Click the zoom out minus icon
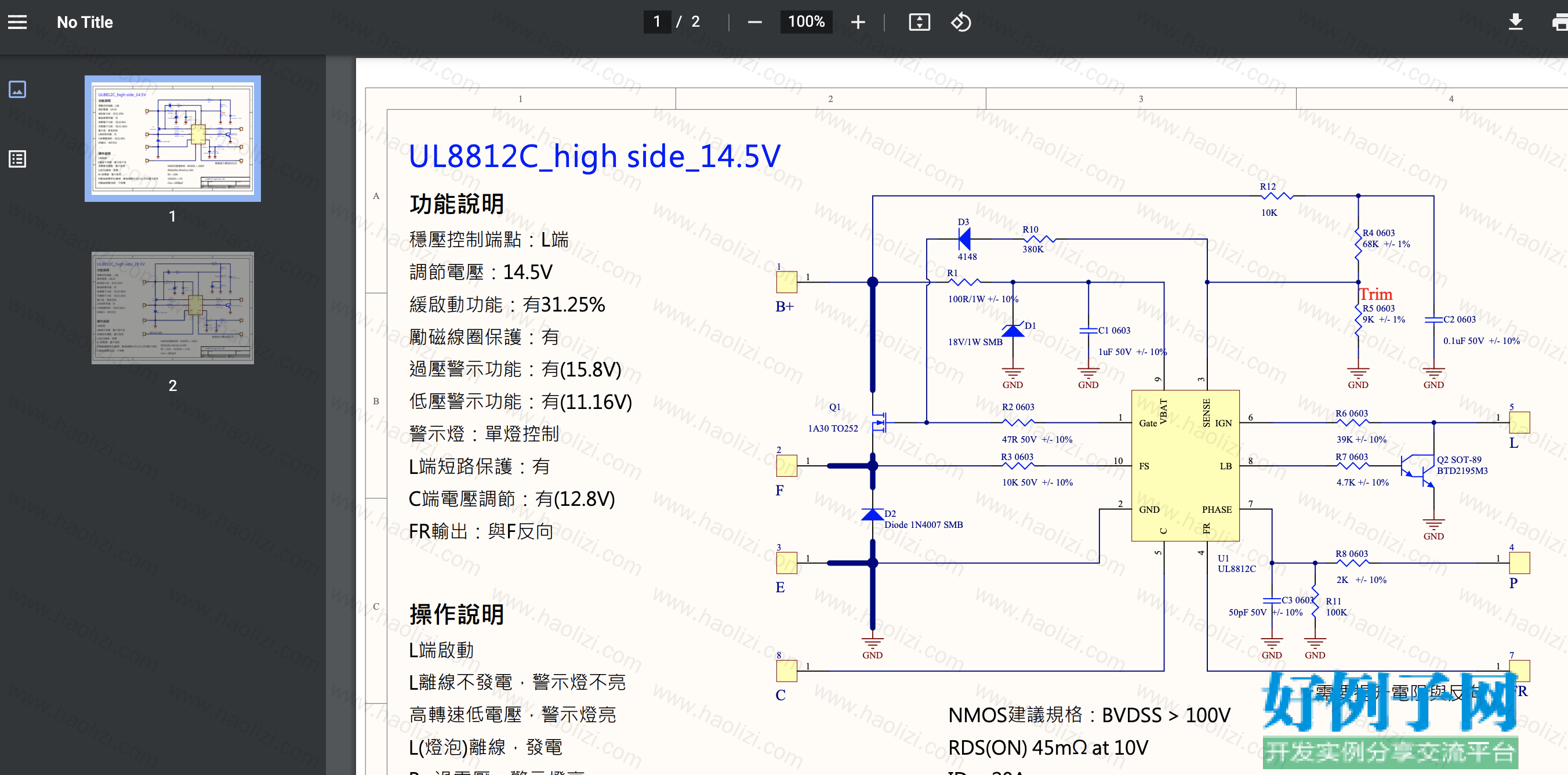Viewport: 1568px width, 775px height. [x=755, y=22]
